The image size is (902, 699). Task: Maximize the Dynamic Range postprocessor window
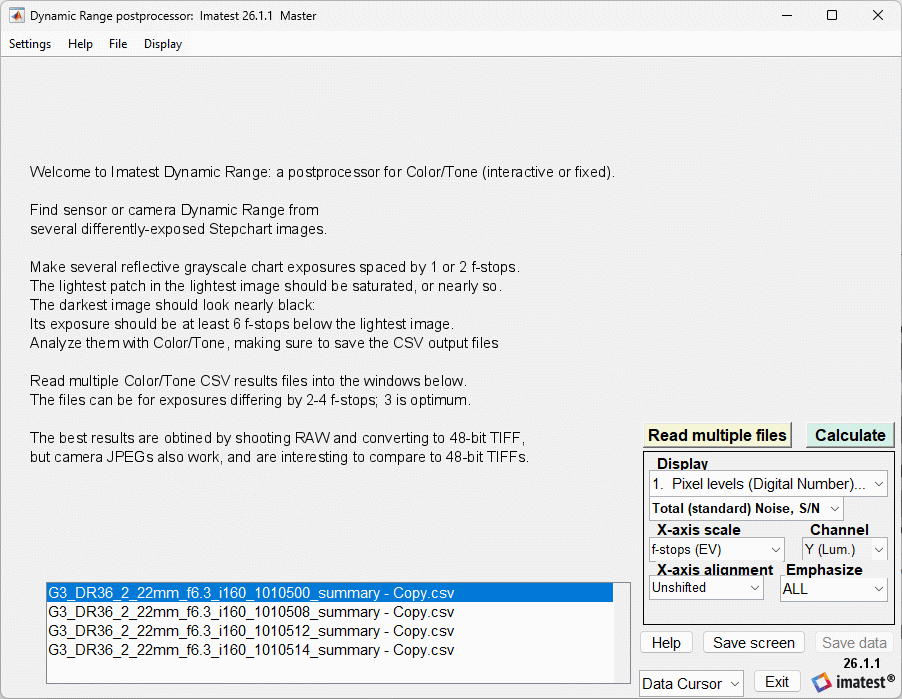832,16
